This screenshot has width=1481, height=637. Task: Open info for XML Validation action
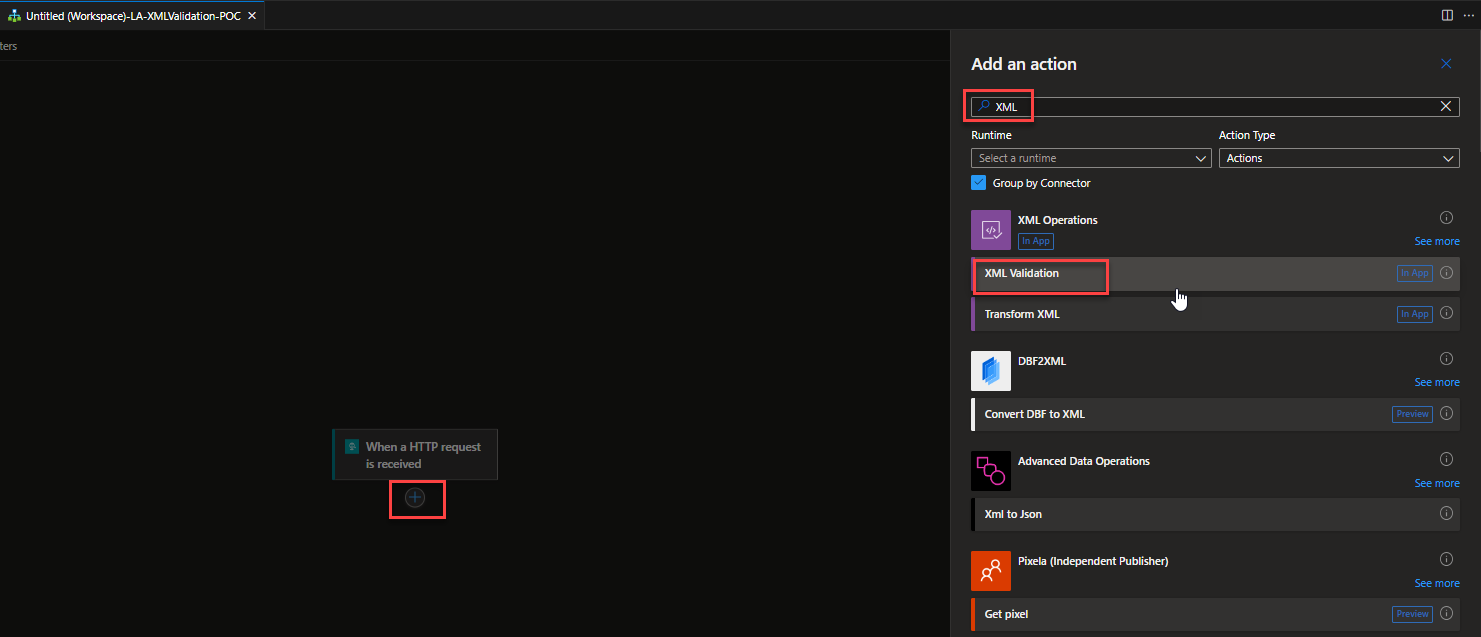(1446, 273)
